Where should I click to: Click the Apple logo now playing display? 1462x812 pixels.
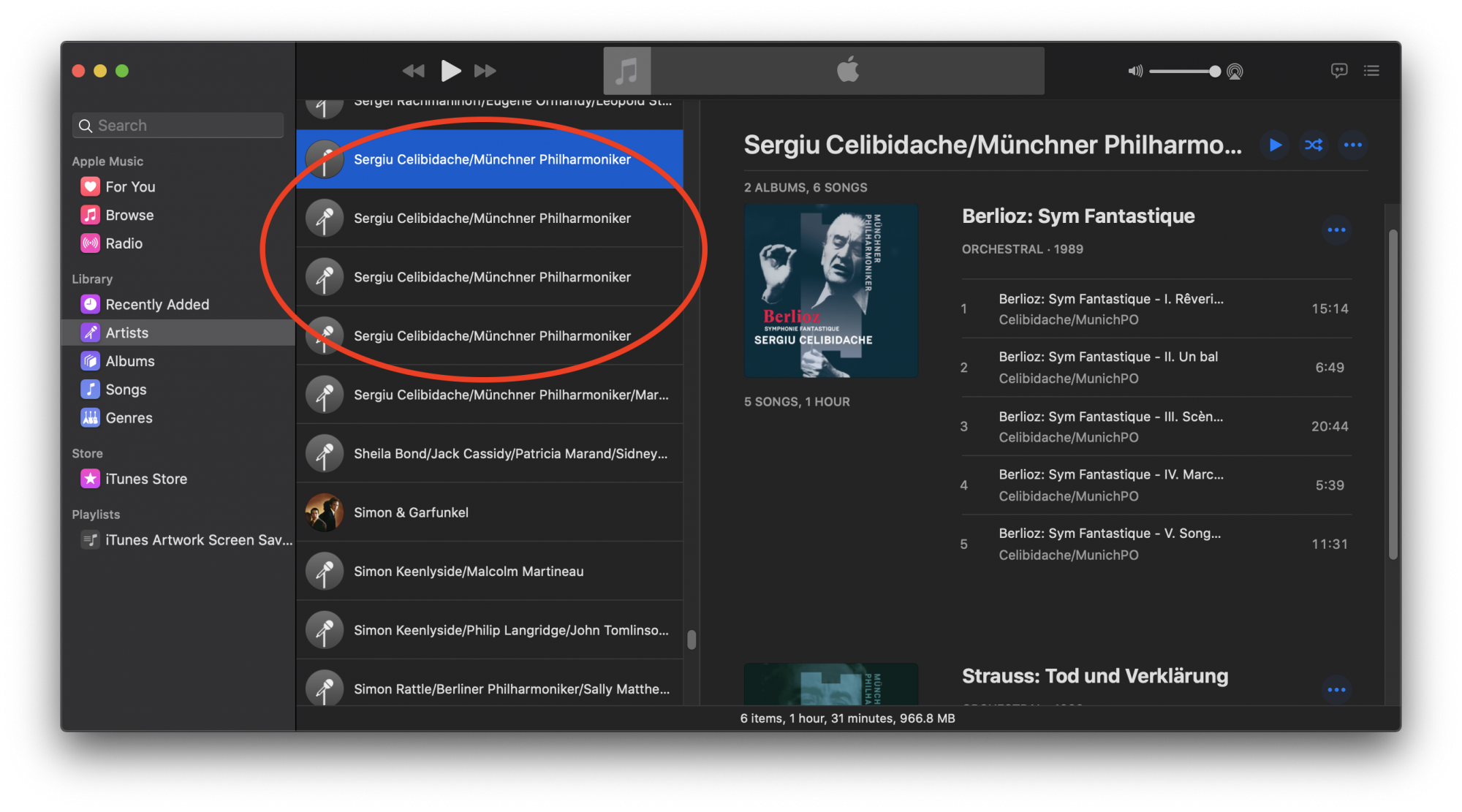[x=848, y=71]
